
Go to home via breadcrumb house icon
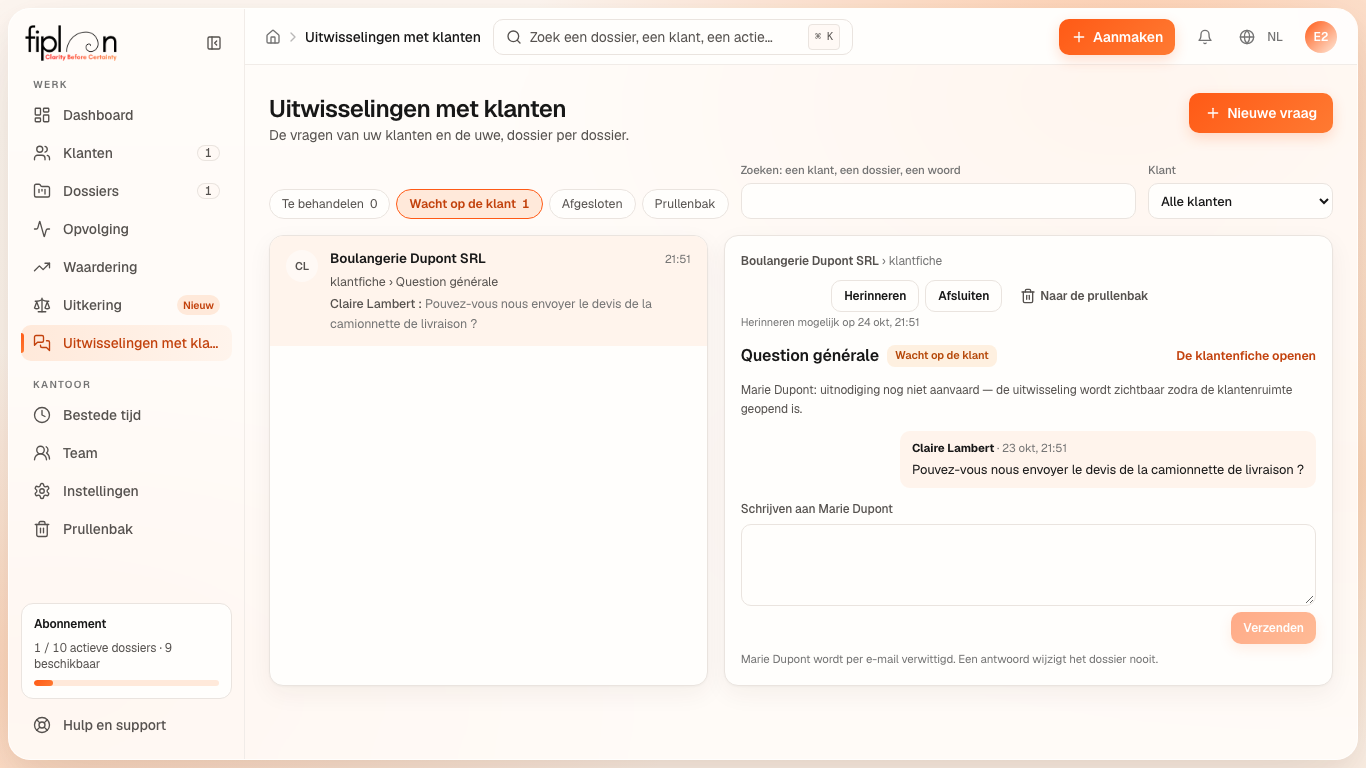pyautogui.click(x=273, y=37)
